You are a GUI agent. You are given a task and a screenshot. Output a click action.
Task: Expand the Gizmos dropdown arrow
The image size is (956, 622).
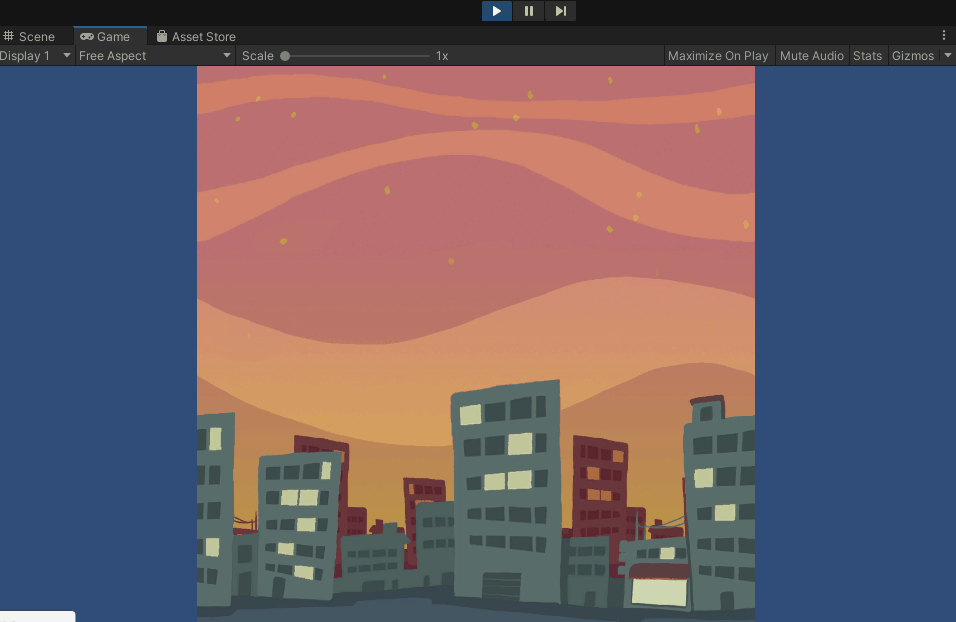tap(947, 55)
